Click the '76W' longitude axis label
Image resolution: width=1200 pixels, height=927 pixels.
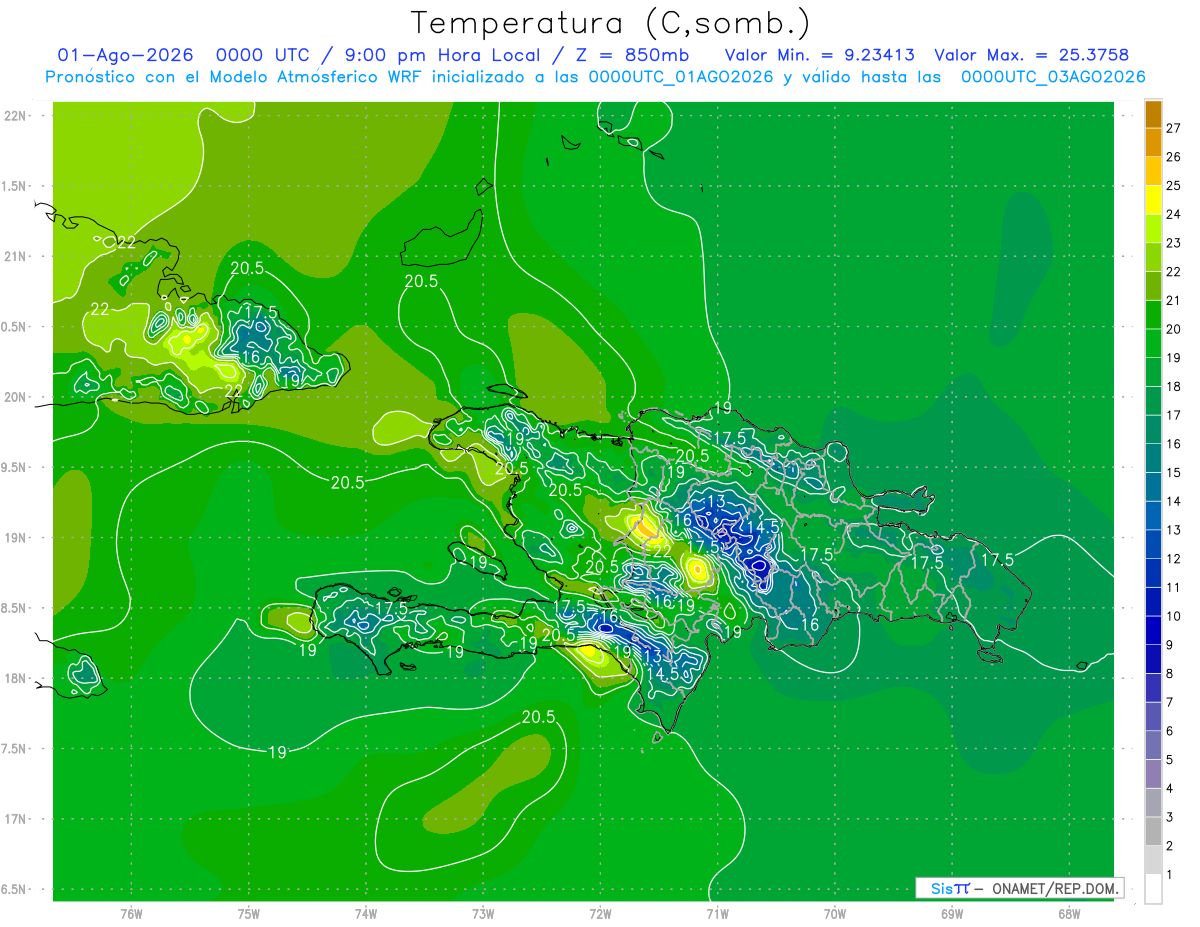[131, 914]
